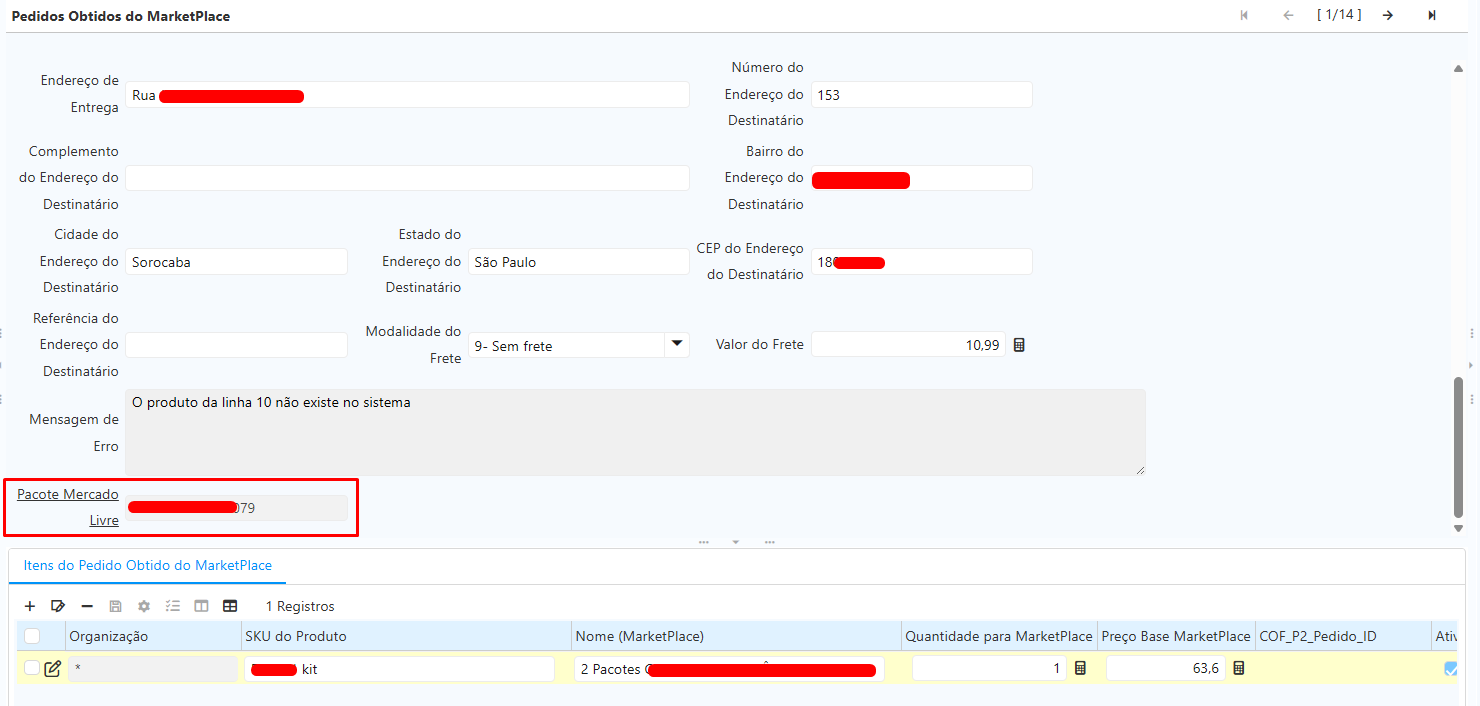Viewport: 1480px width, 706px height.
Task: Open calculator for Quantidade para MarketPlace
Action: [x=1080, y=668]
